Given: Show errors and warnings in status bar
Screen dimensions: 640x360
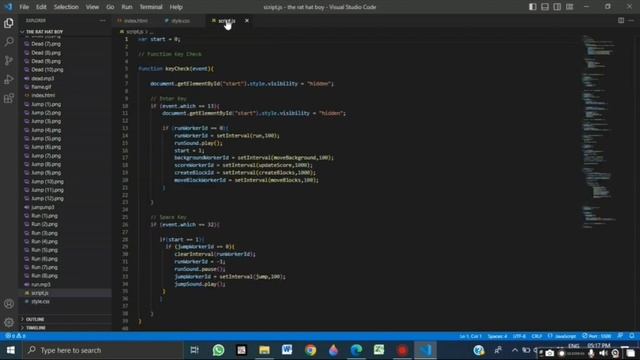Looking at the screenshot, I should pos(15,336).
